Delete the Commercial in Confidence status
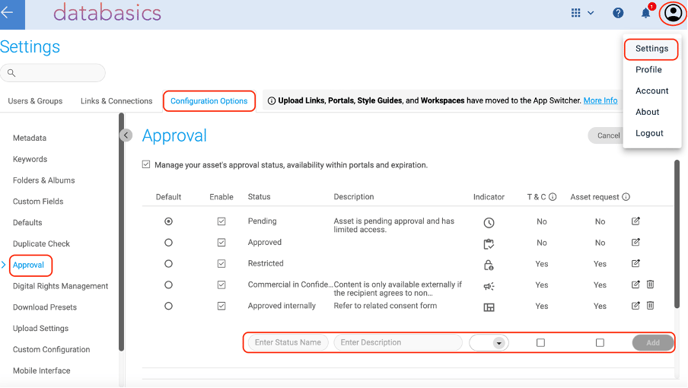The height and width of the screenshot is (388, 688). tap(650, 284)
